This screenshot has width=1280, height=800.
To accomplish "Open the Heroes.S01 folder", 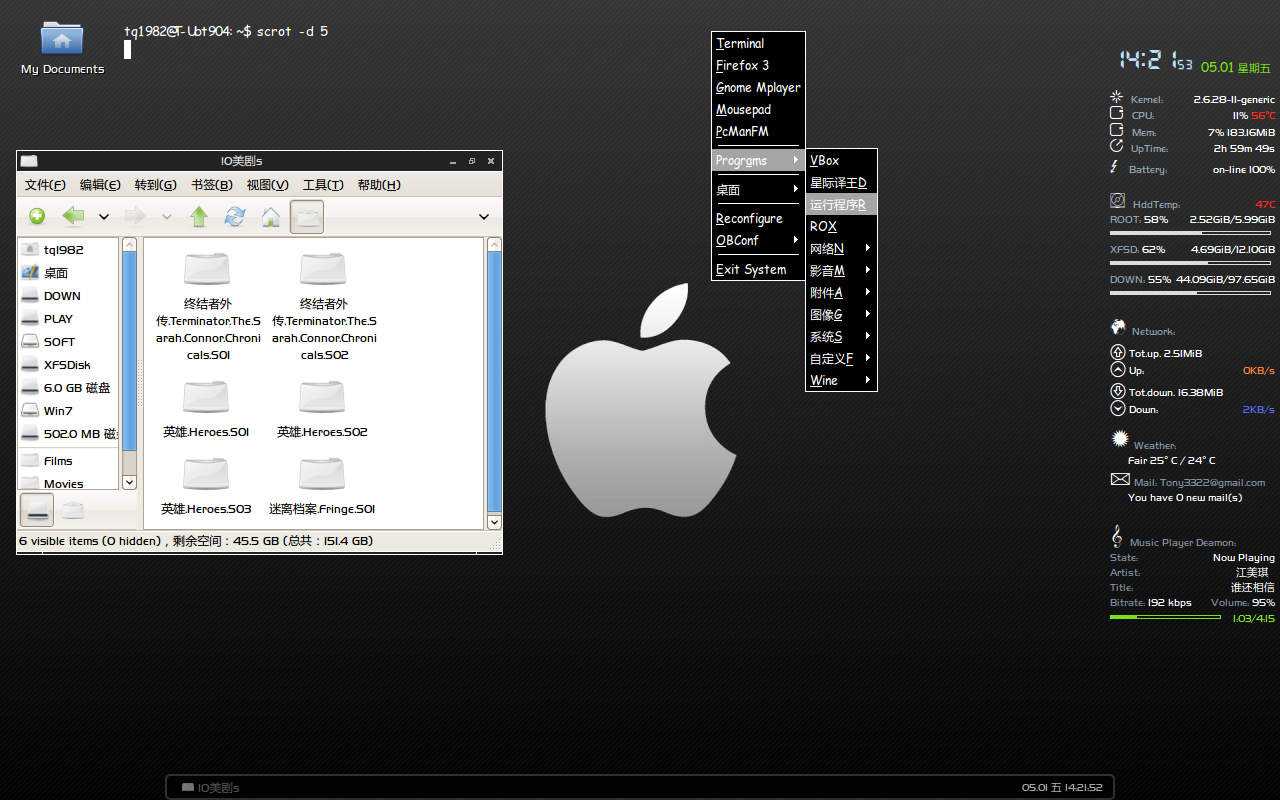I will coord(206,407).
